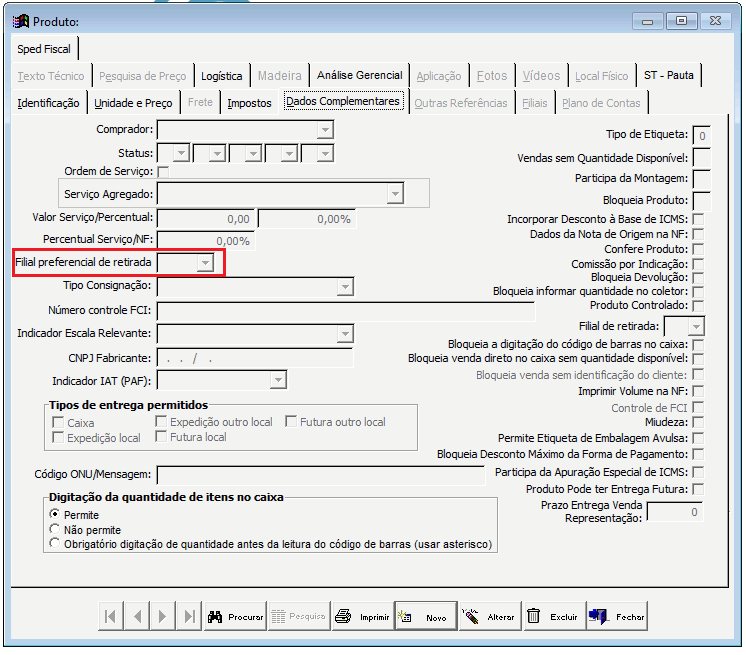Check the Ordem de Serviço checkbox
Image resolution: width=746 pixels, height=655 pixels.
(163, 172)
